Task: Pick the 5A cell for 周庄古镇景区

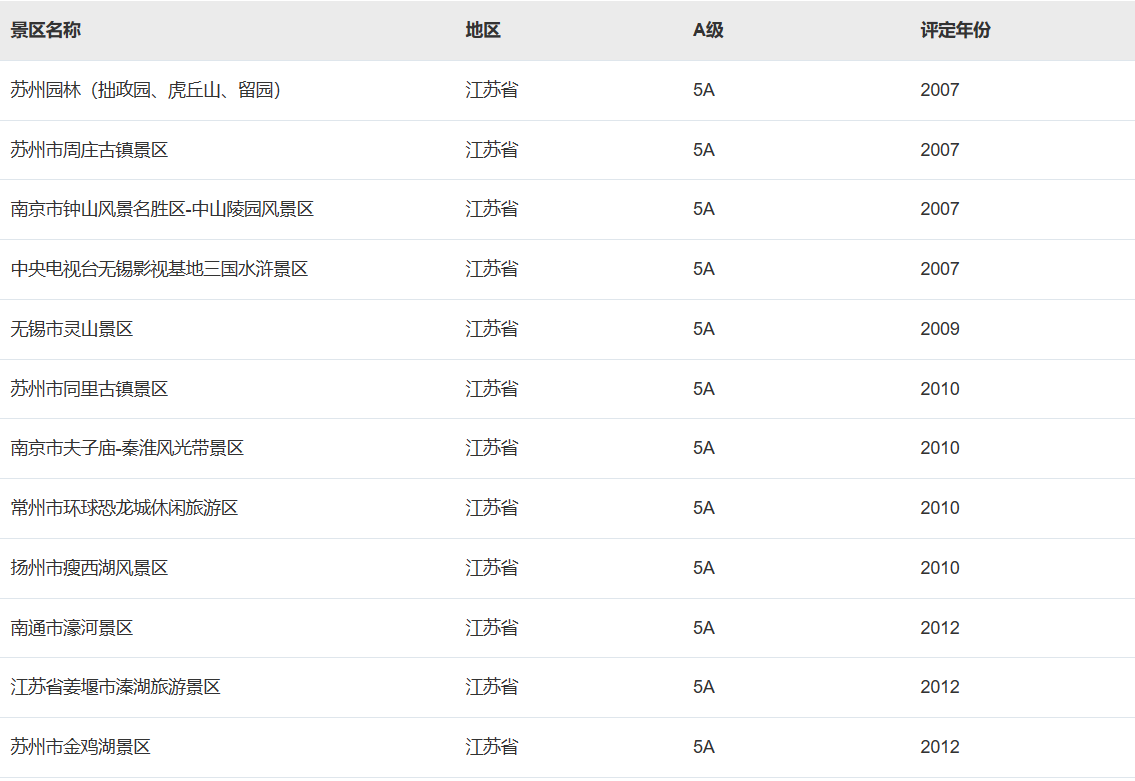Action: 704,150
